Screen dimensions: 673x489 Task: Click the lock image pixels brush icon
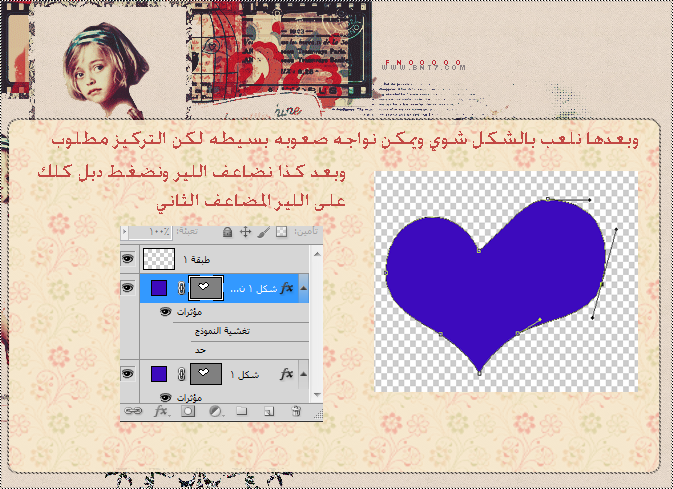(263, 232)
